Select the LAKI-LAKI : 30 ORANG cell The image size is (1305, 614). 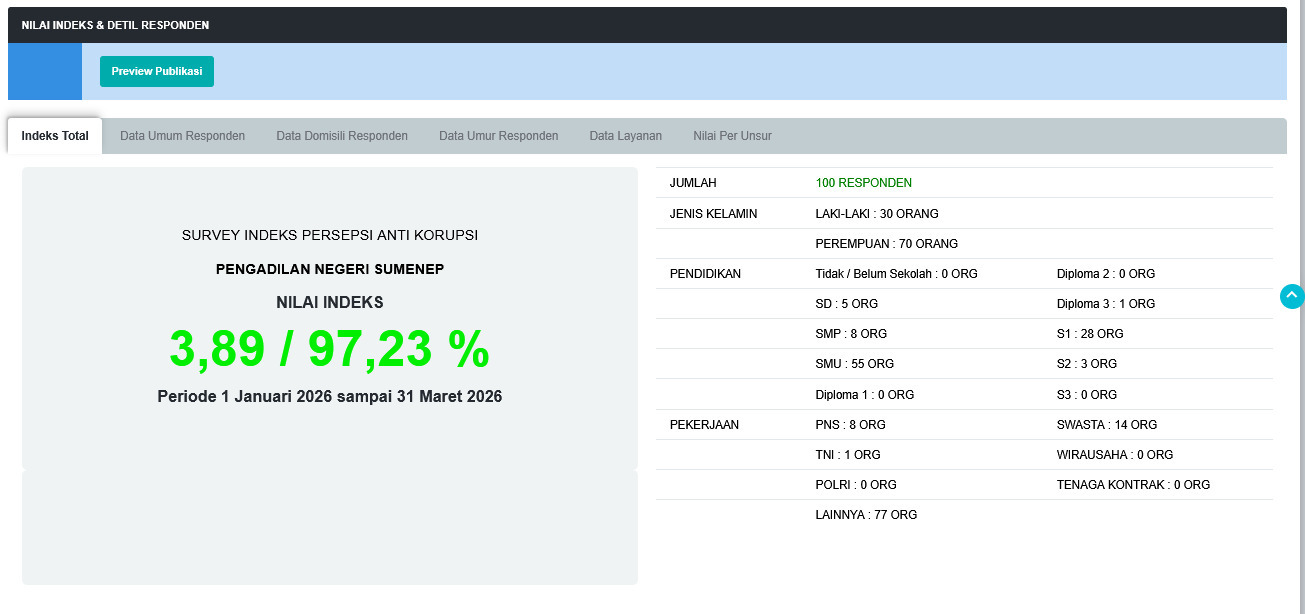877,213
